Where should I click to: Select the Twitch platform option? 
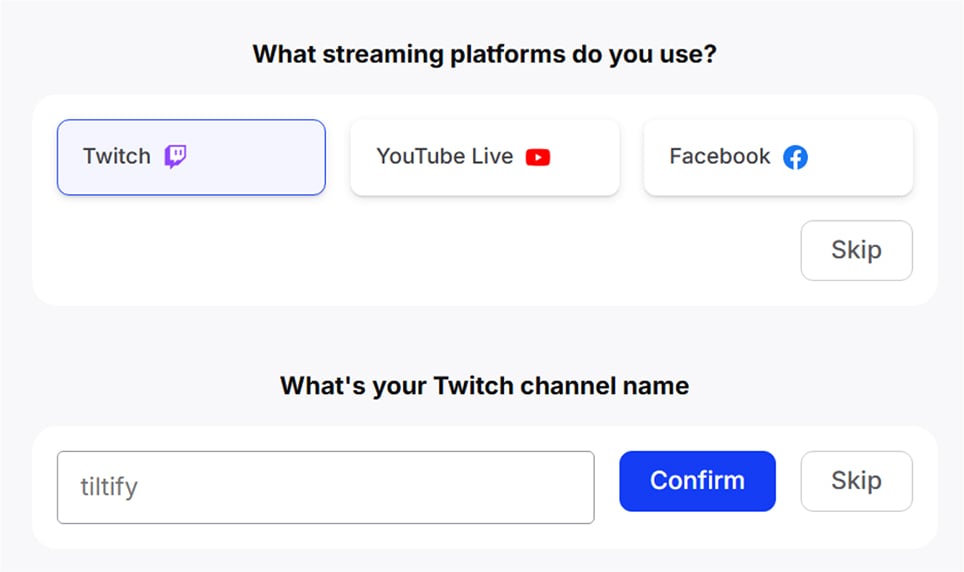tap(191, 157)
